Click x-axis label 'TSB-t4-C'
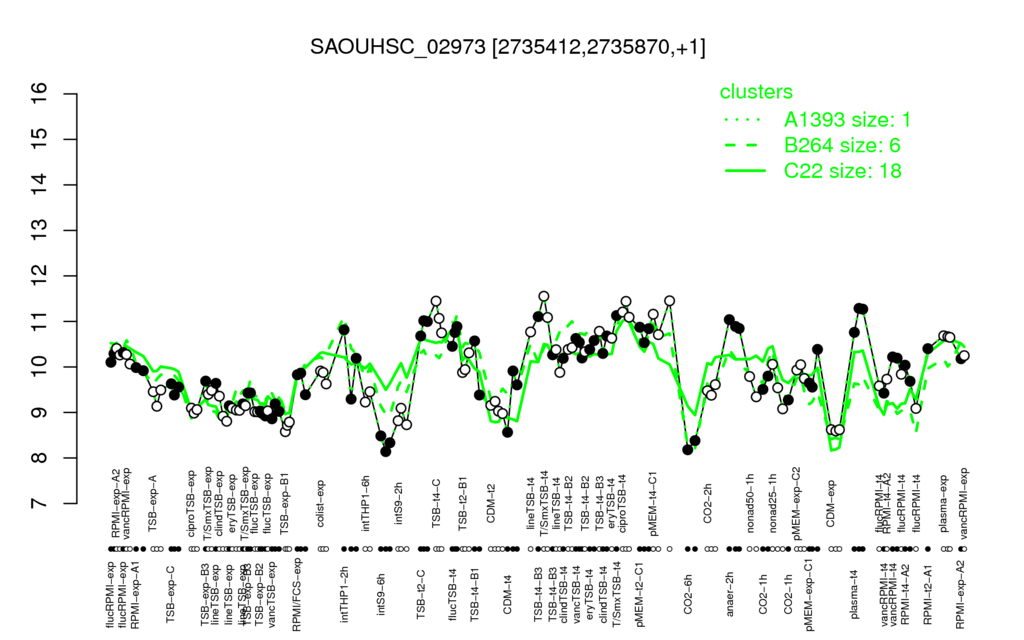Screen dimensions: 1024x640 coord(438,502)
